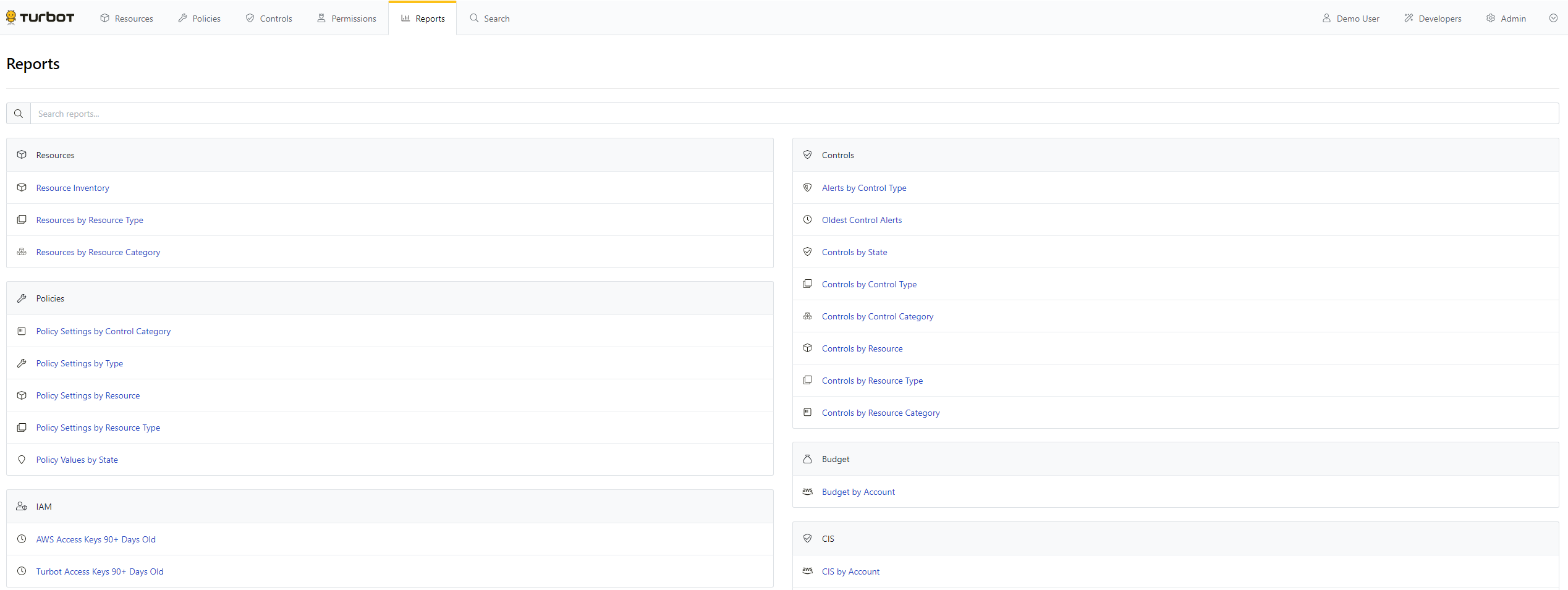The image size is (1568, 590).
Task: Open the Admin menu
Action: pos(1506,19)
